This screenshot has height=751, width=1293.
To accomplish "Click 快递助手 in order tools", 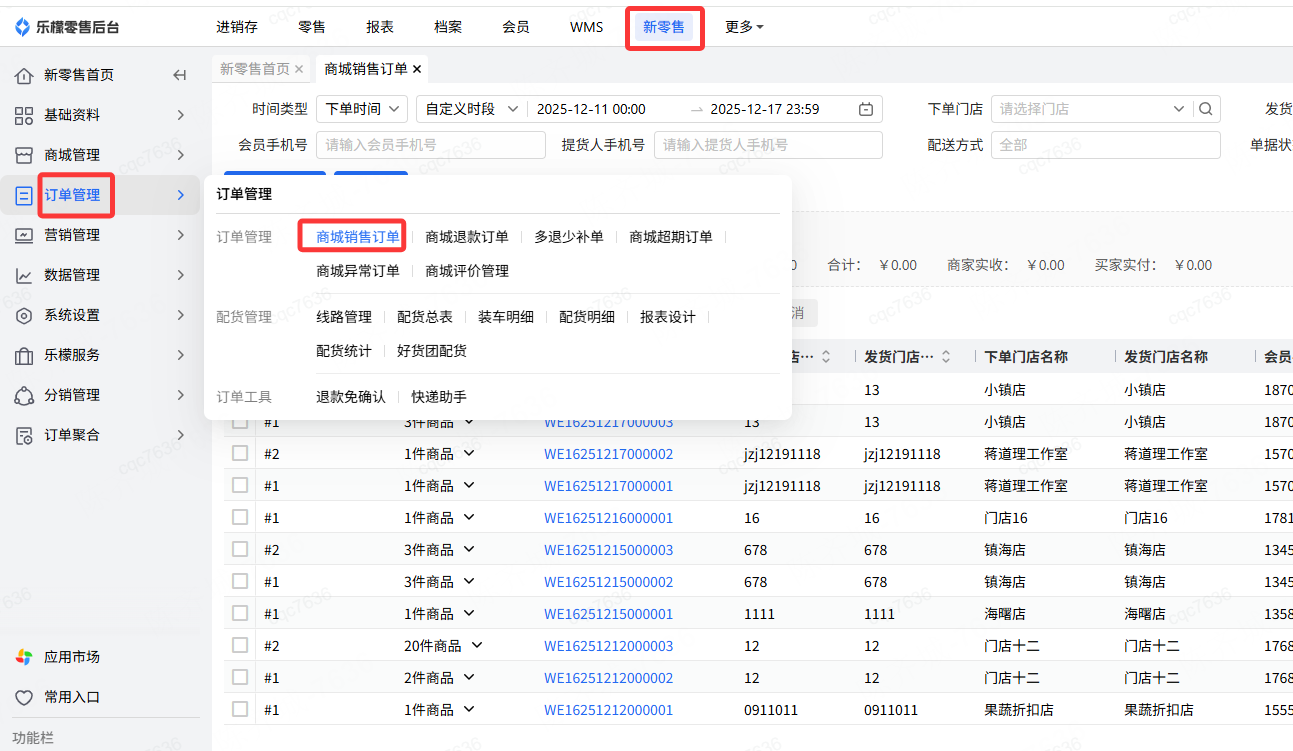I will pyautogui.click(x=439, y=397).
